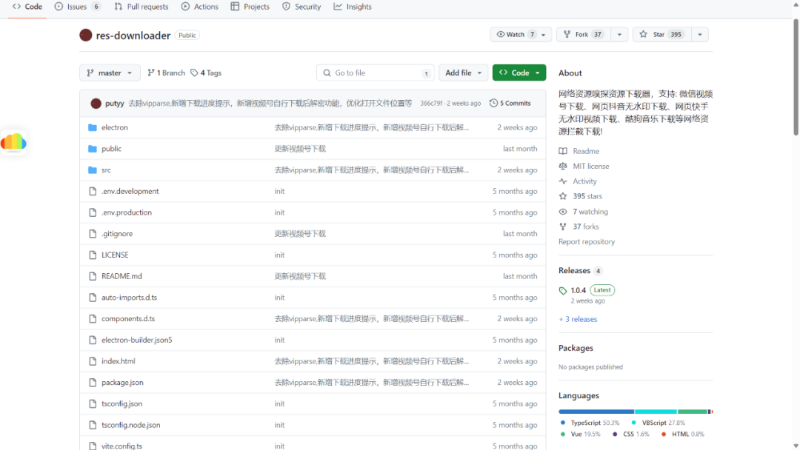The image size is (800, 450).
Task: Open index.html file
Action: pos(118,361)
